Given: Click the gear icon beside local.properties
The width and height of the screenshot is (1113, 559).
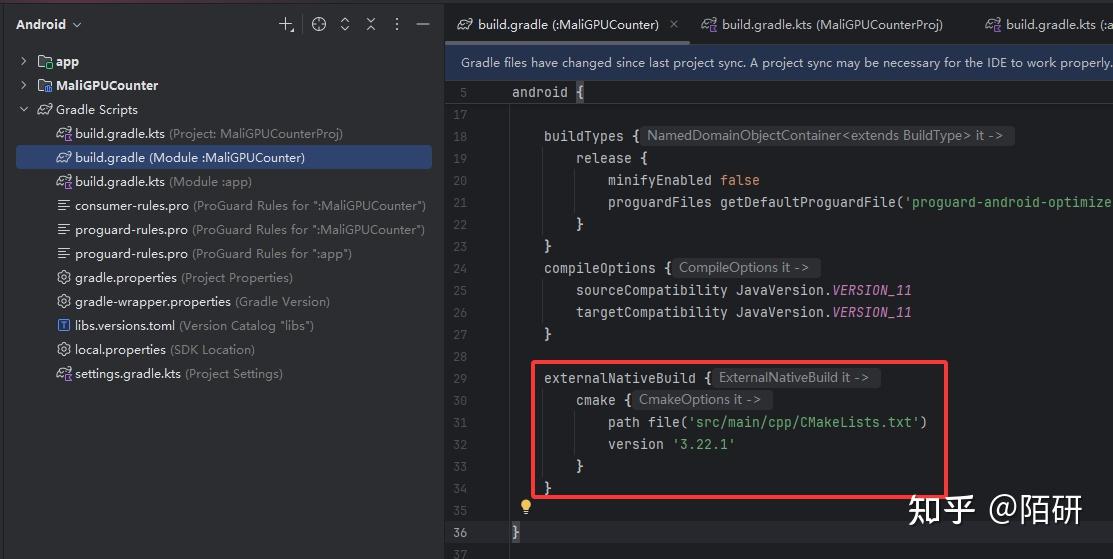Looking at the screenshot, I should click(64, 350).
